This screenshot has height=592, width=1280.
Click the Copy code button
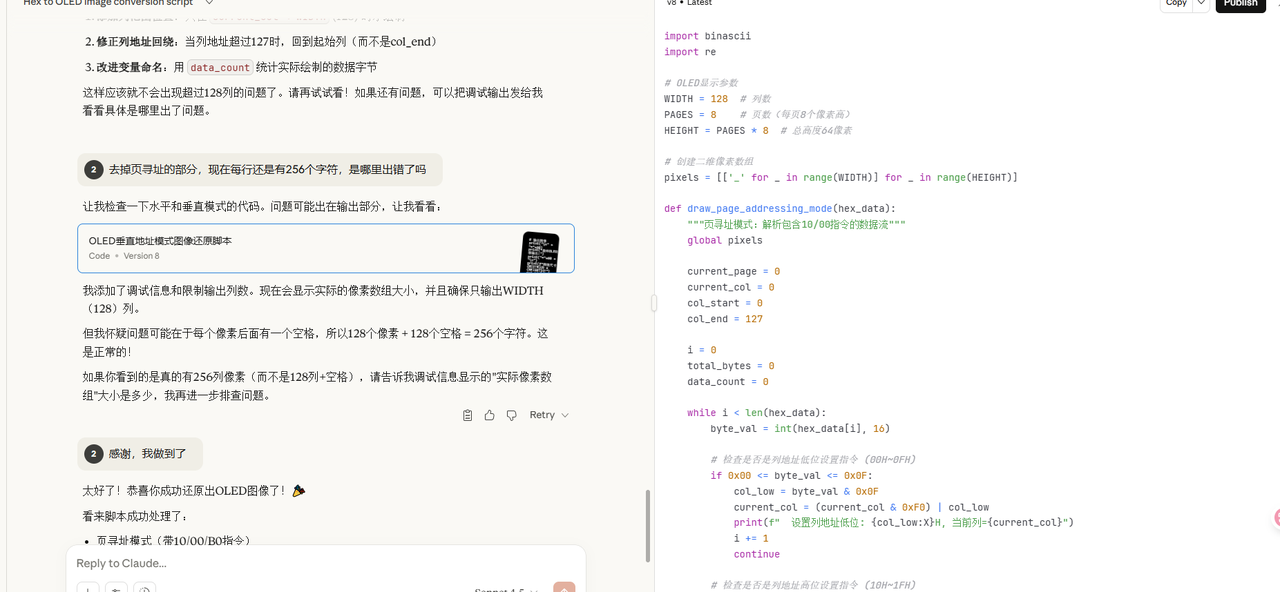click(1176, 4)
